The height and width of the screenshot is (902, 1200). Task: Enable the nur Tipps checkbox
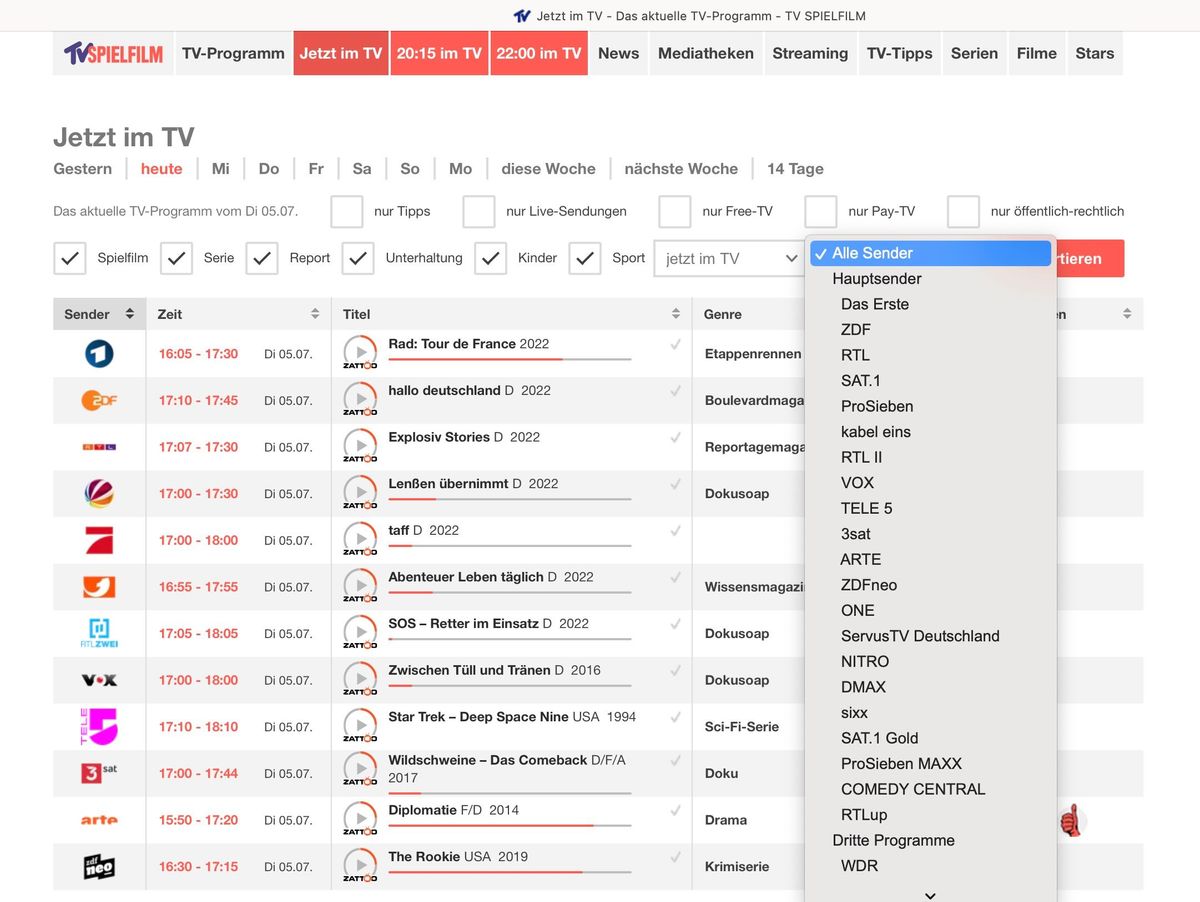pos(347,211)
